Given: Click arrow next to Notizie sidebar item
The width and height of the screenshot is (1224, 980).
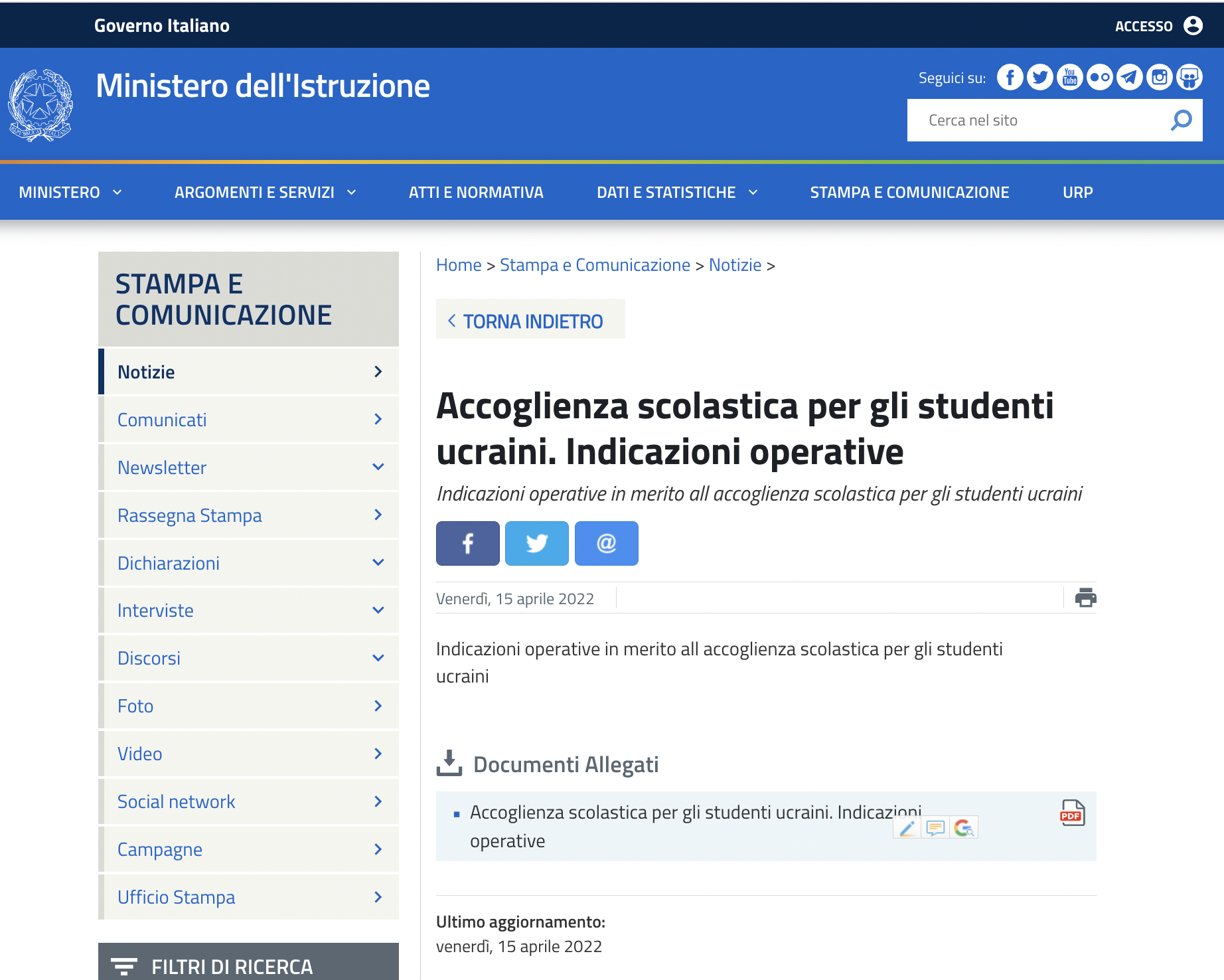Looking at the screenshot, I should (378, 372).
